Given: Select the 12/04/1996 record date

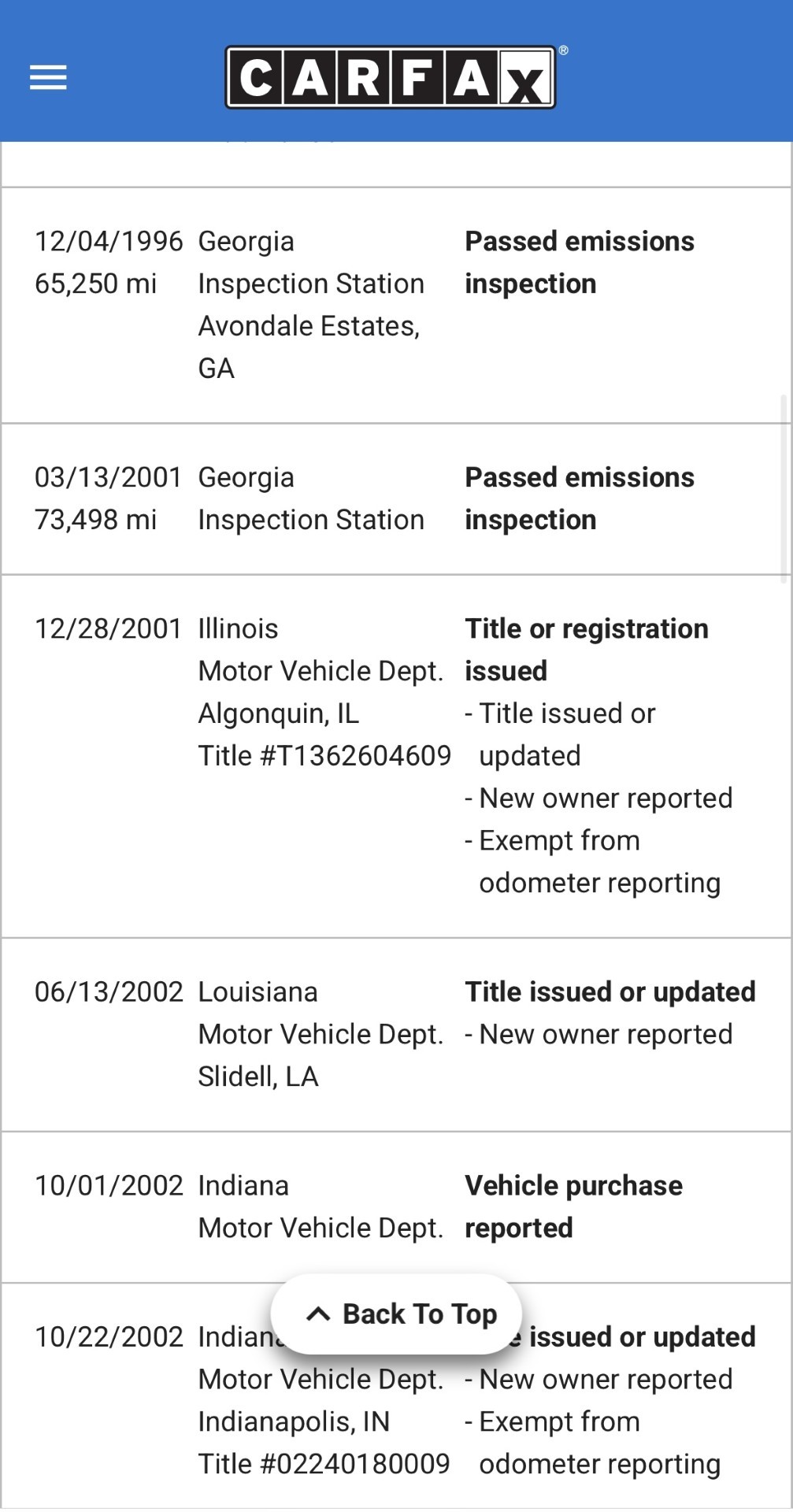Looking at the screenshot, I should [109, 241].
